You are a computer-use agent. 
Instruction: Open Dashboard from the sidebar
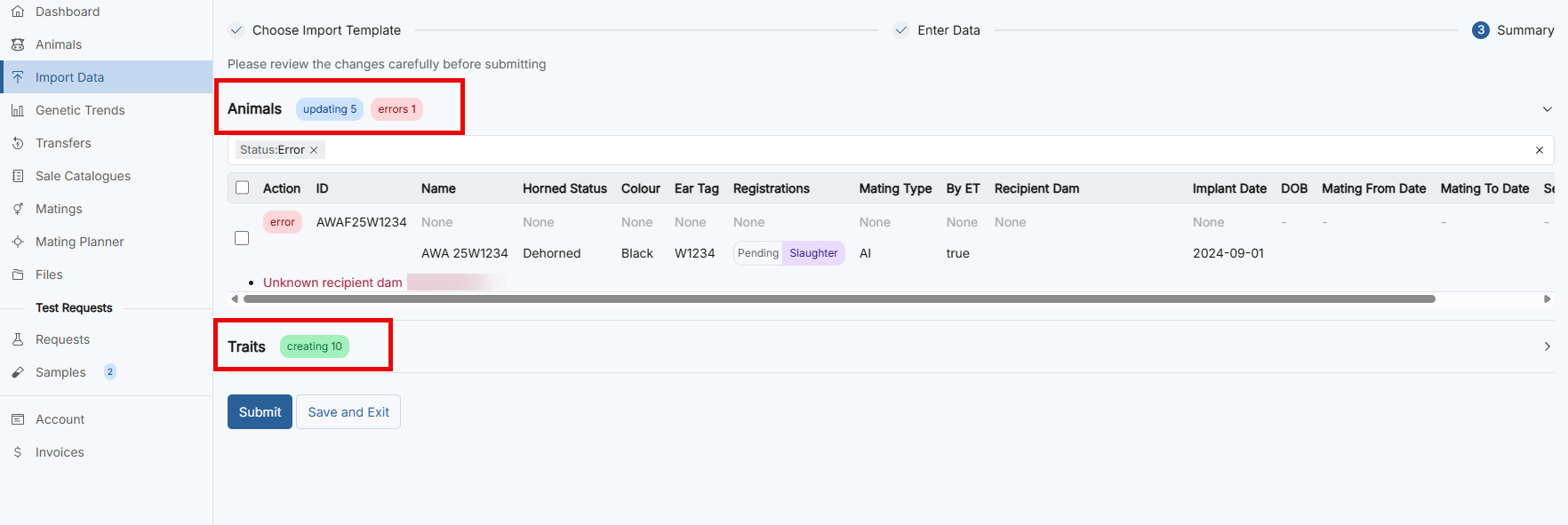click(x=68, y=12)
